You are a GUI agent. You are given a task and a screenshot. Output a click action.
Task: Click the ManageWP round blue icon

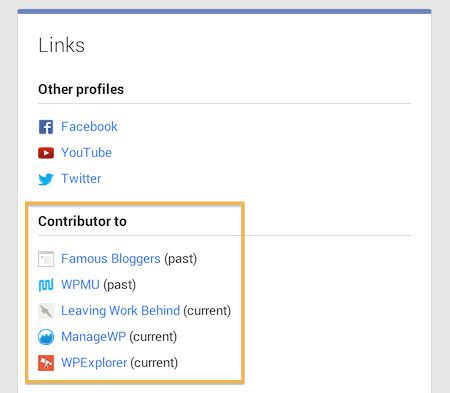coord(46,337)
